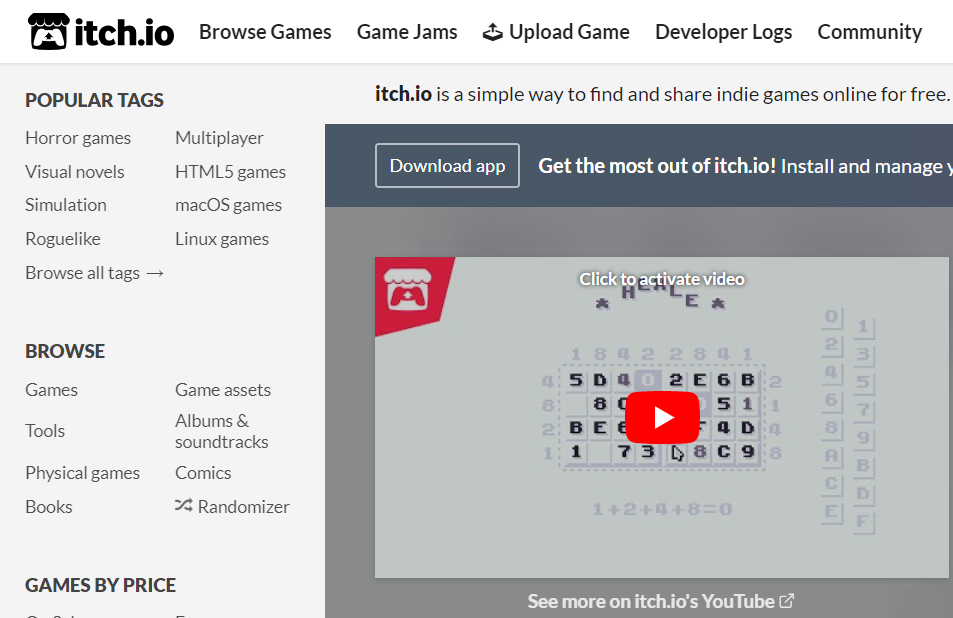Screen dimensions: 953x618
Task: Open the HTML5 games tag
Action: 230,172
